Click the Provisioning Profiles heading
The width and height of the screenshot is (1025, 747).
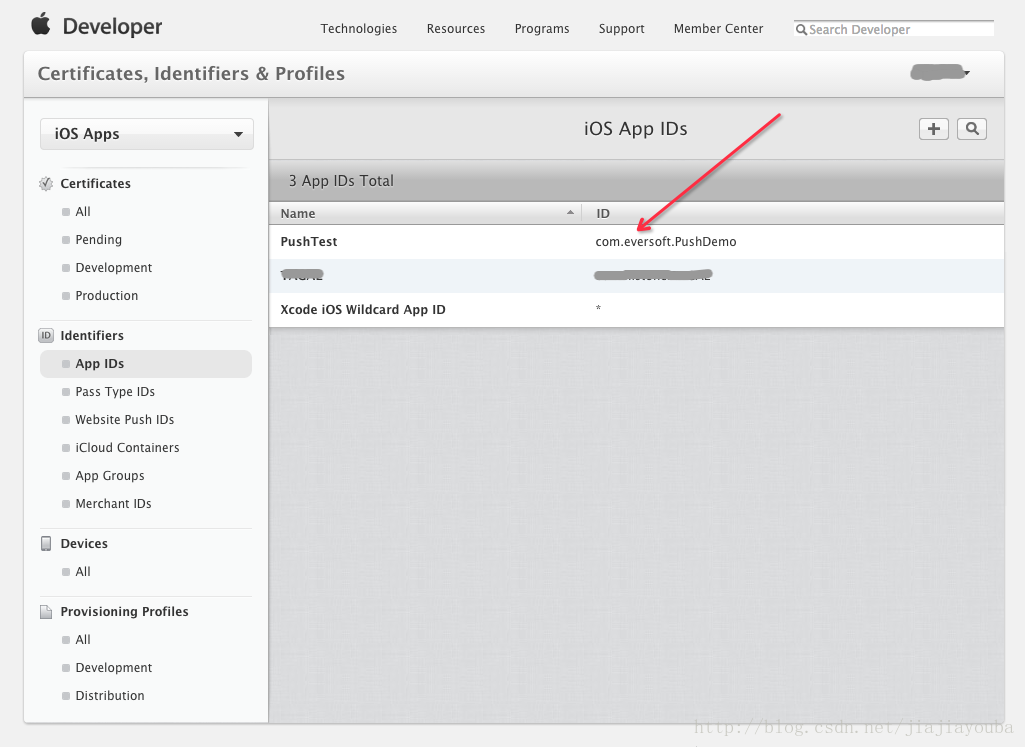tap(124, 612)
